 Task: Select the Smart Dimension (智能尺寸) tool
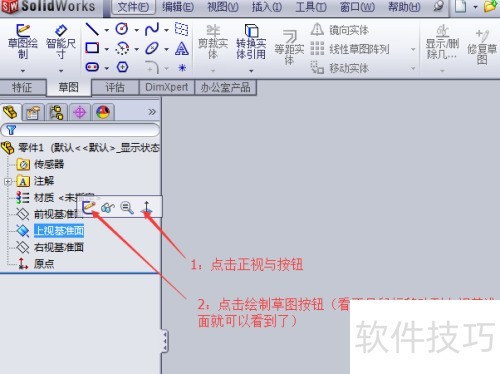click(61, 42)
